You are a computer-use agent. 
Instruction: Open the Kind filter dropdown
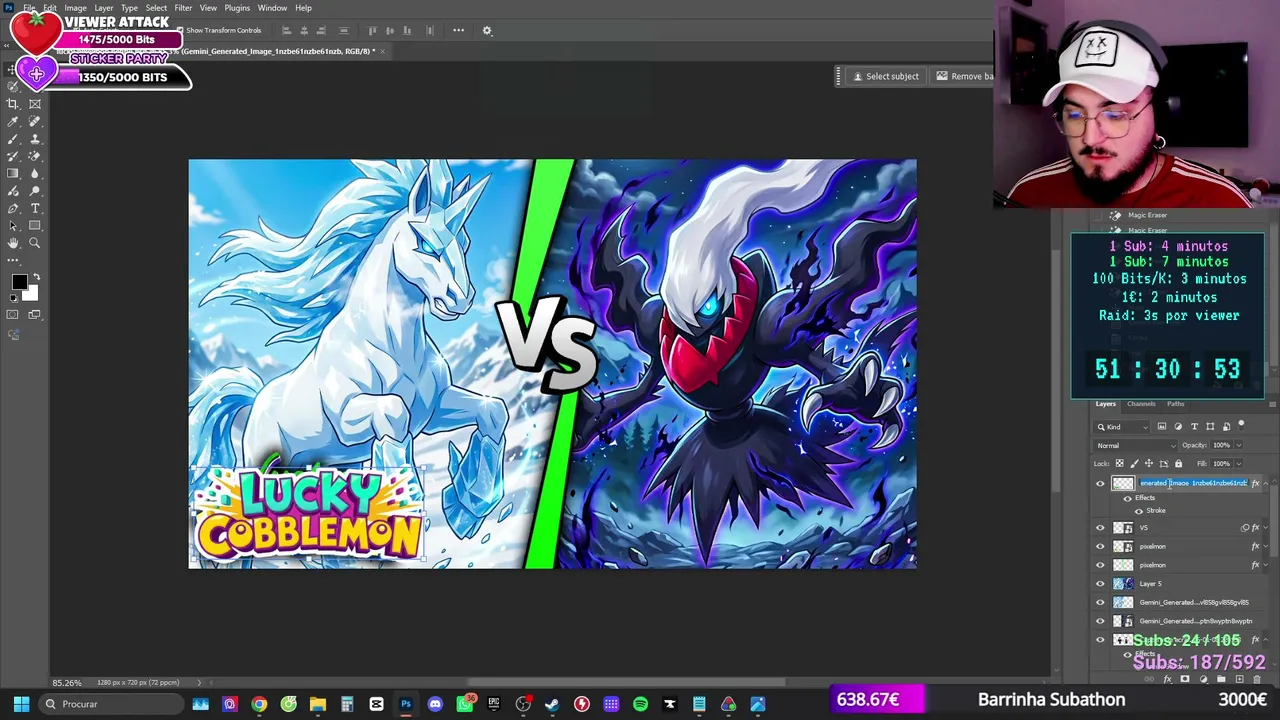point(1122,427)
